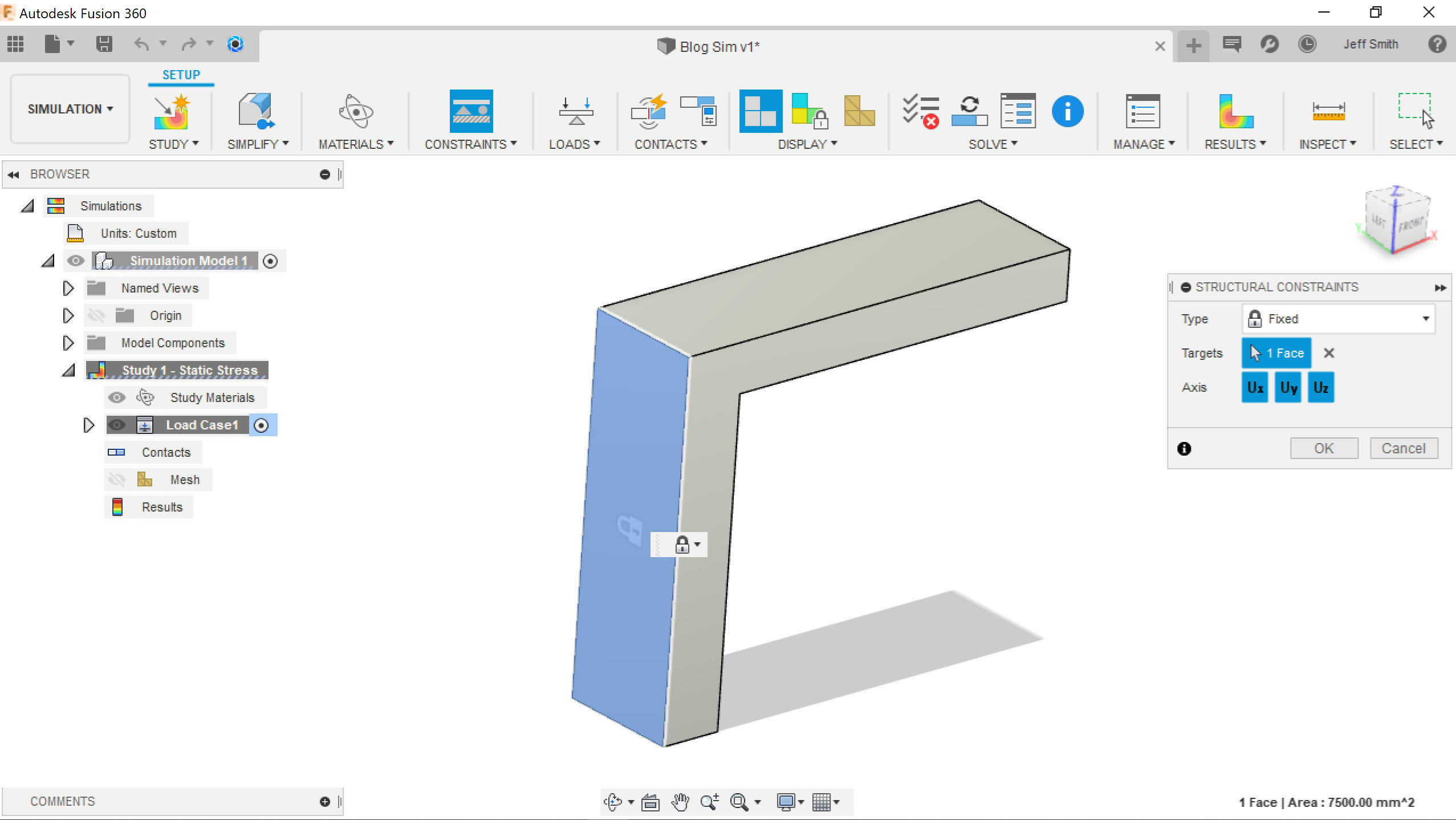Open the Simplify tool icon
The height and width of the screenshot is (820, 1456).
click(256, 111)
